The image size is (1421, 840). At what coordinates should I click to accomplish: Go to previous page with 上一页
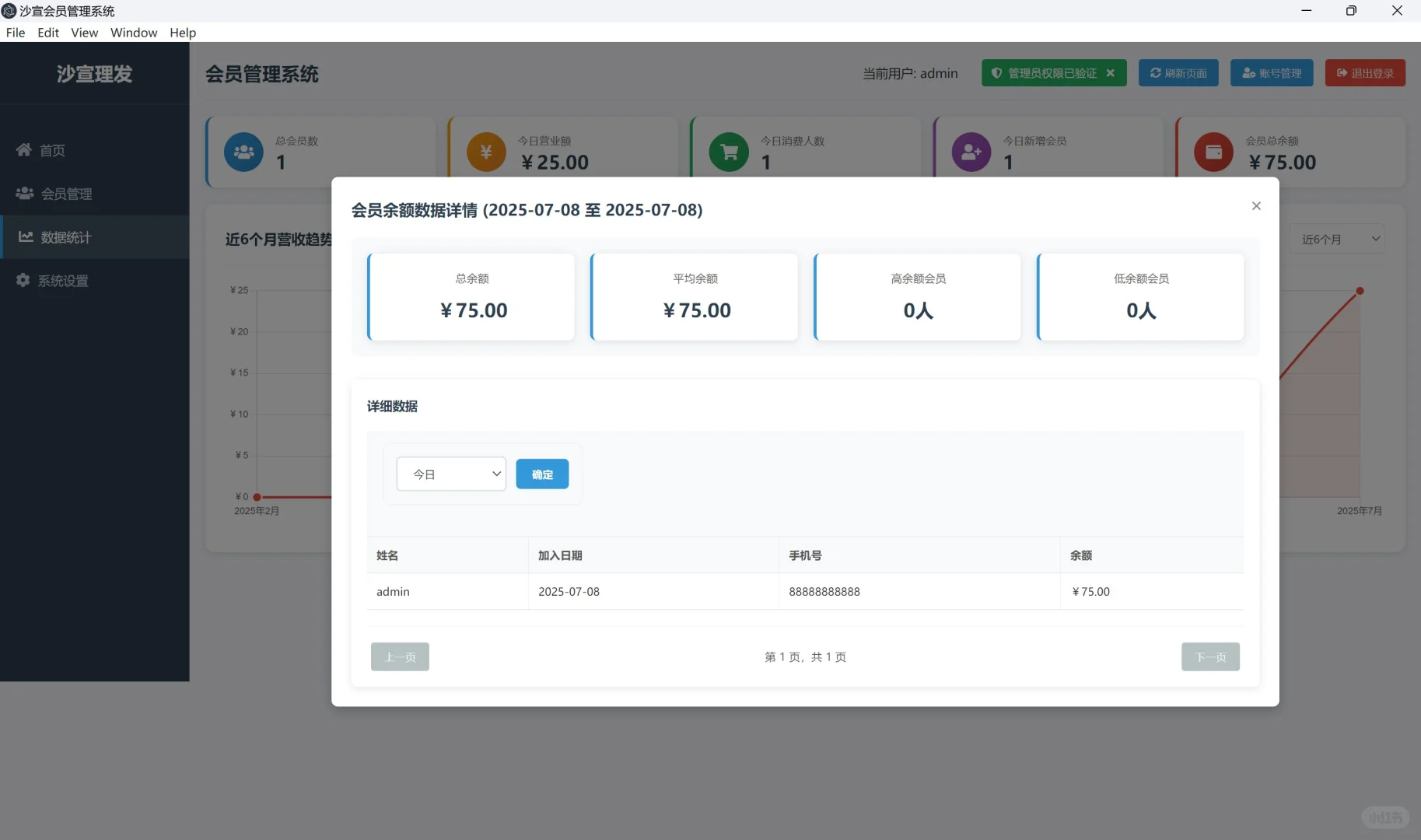pos(400,656)
